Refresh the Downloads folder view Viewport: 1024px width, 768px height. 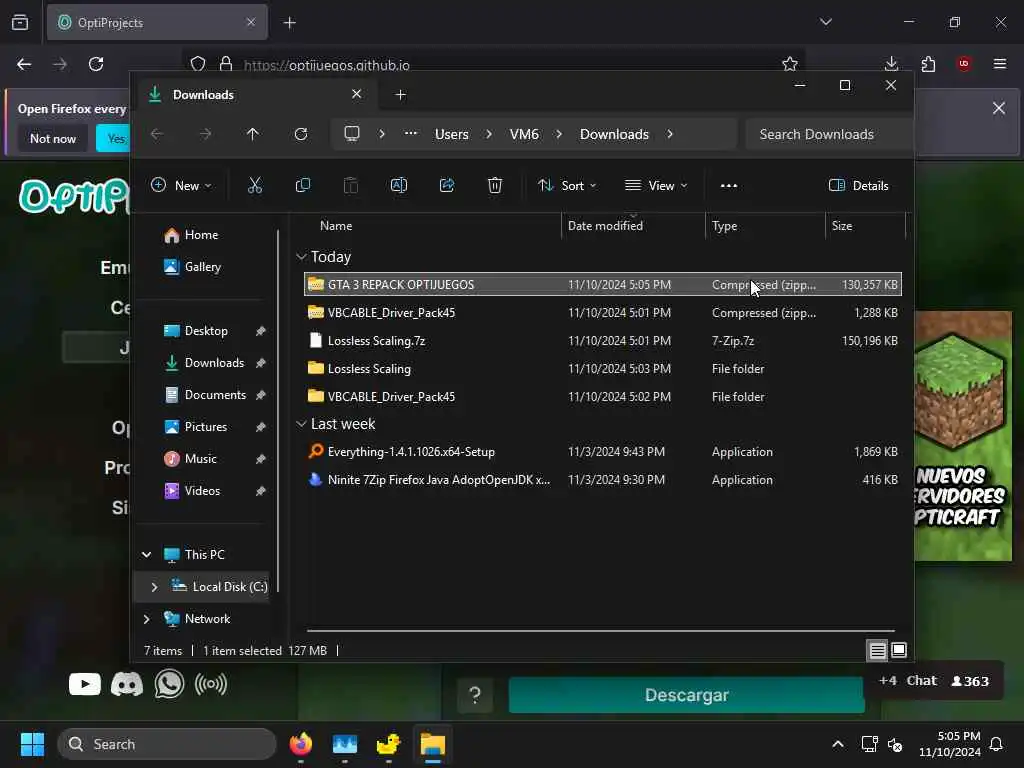[x=301, y=134]
